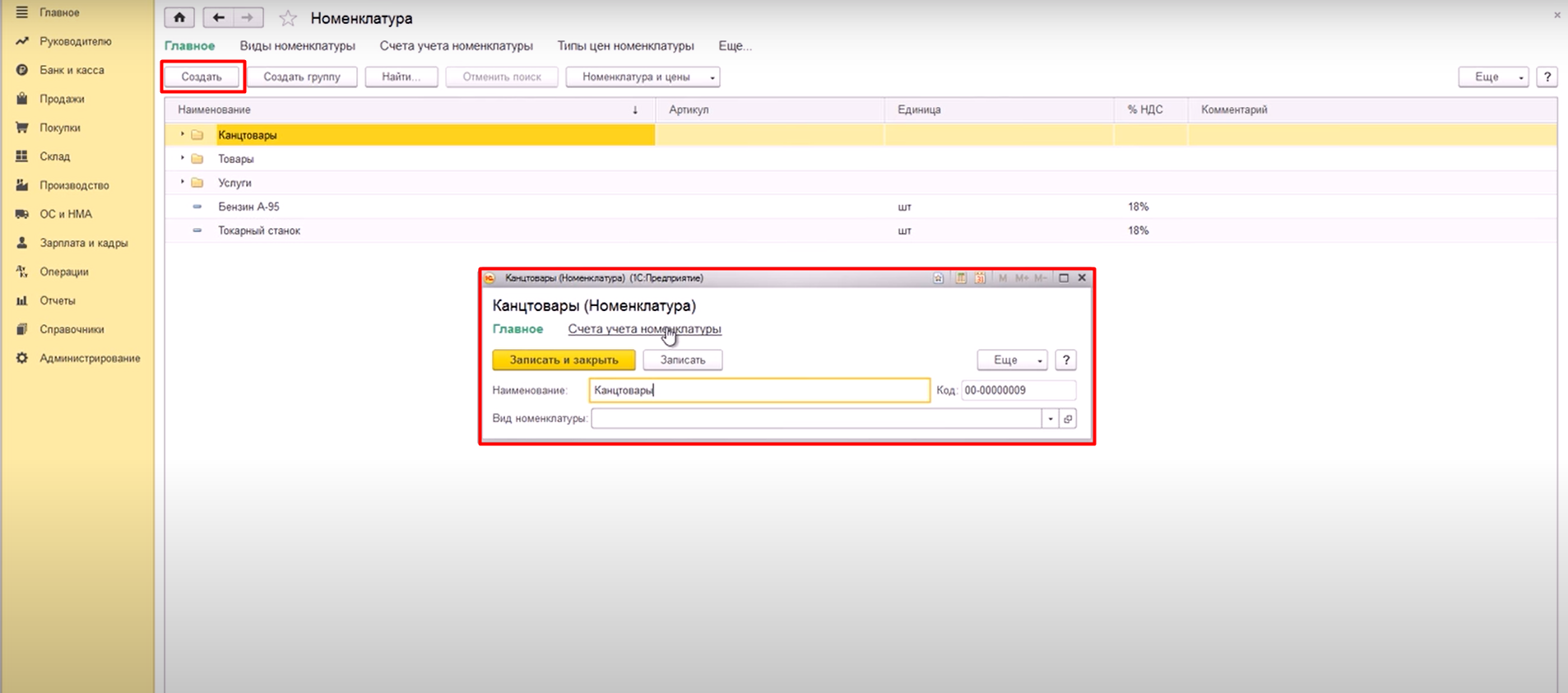Select the Токарный станок row
The height and width of the screenshot is (693, 1568).
click(x=861, y=230)
